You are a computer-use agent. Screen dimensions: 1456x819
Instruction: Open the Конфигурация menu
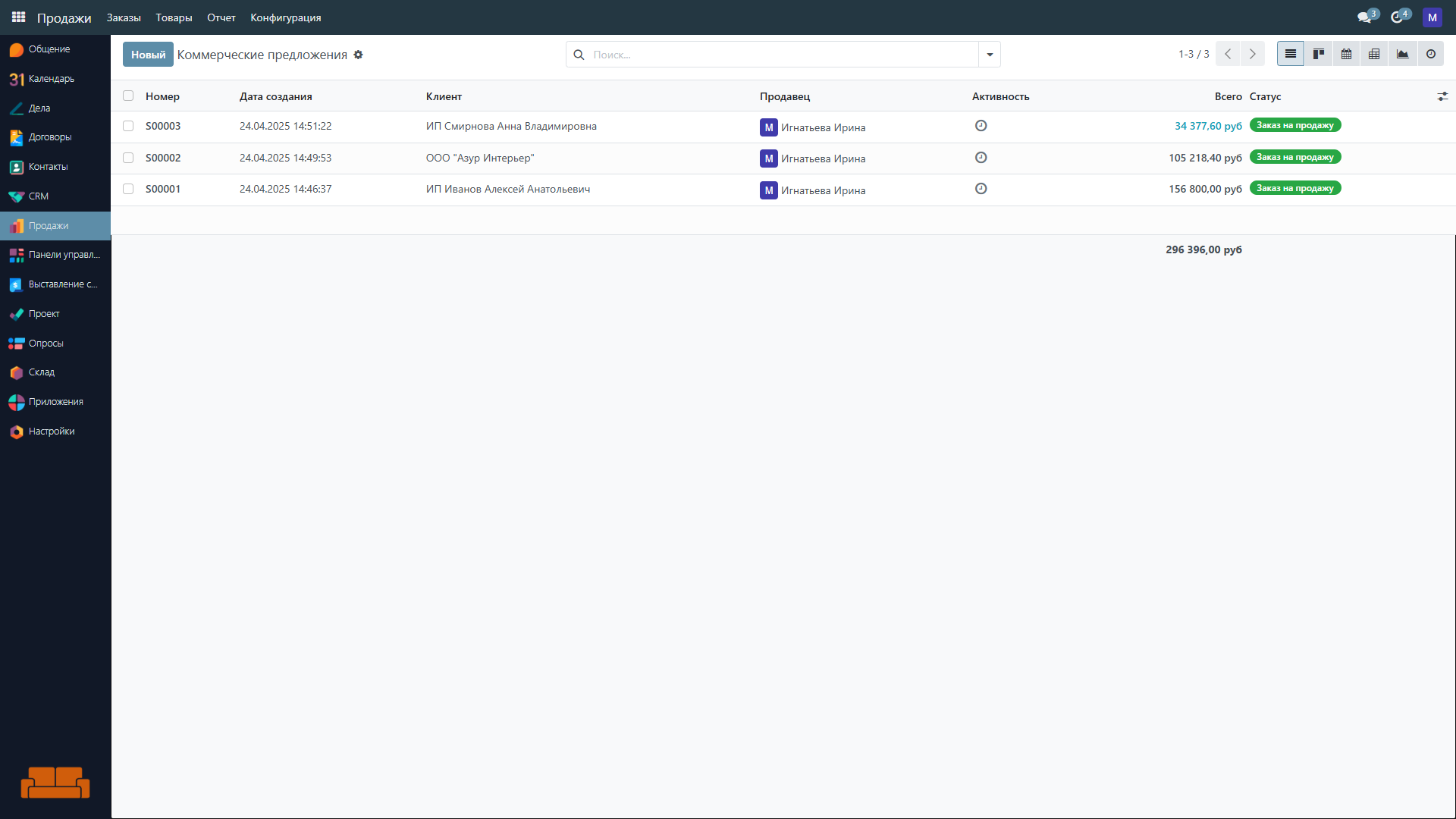(x=285, y=17)
